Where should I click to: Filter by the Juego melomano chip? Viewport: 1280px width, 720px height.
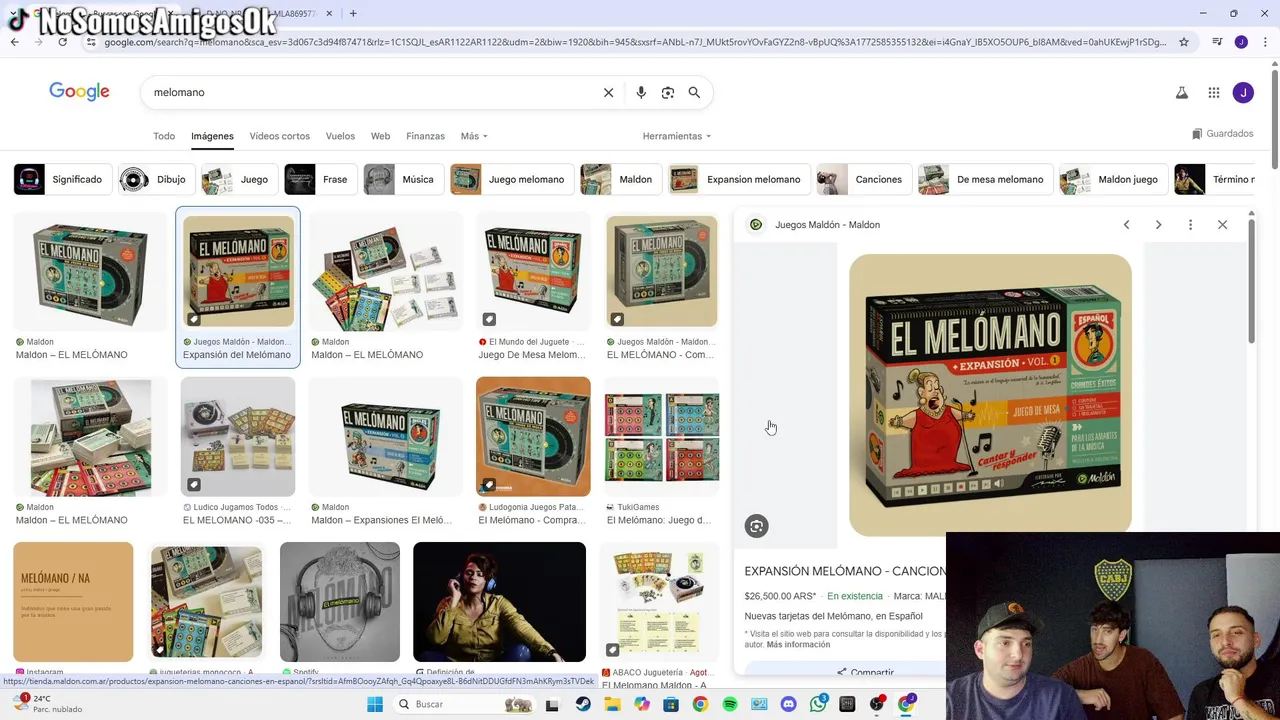(510, 179)
